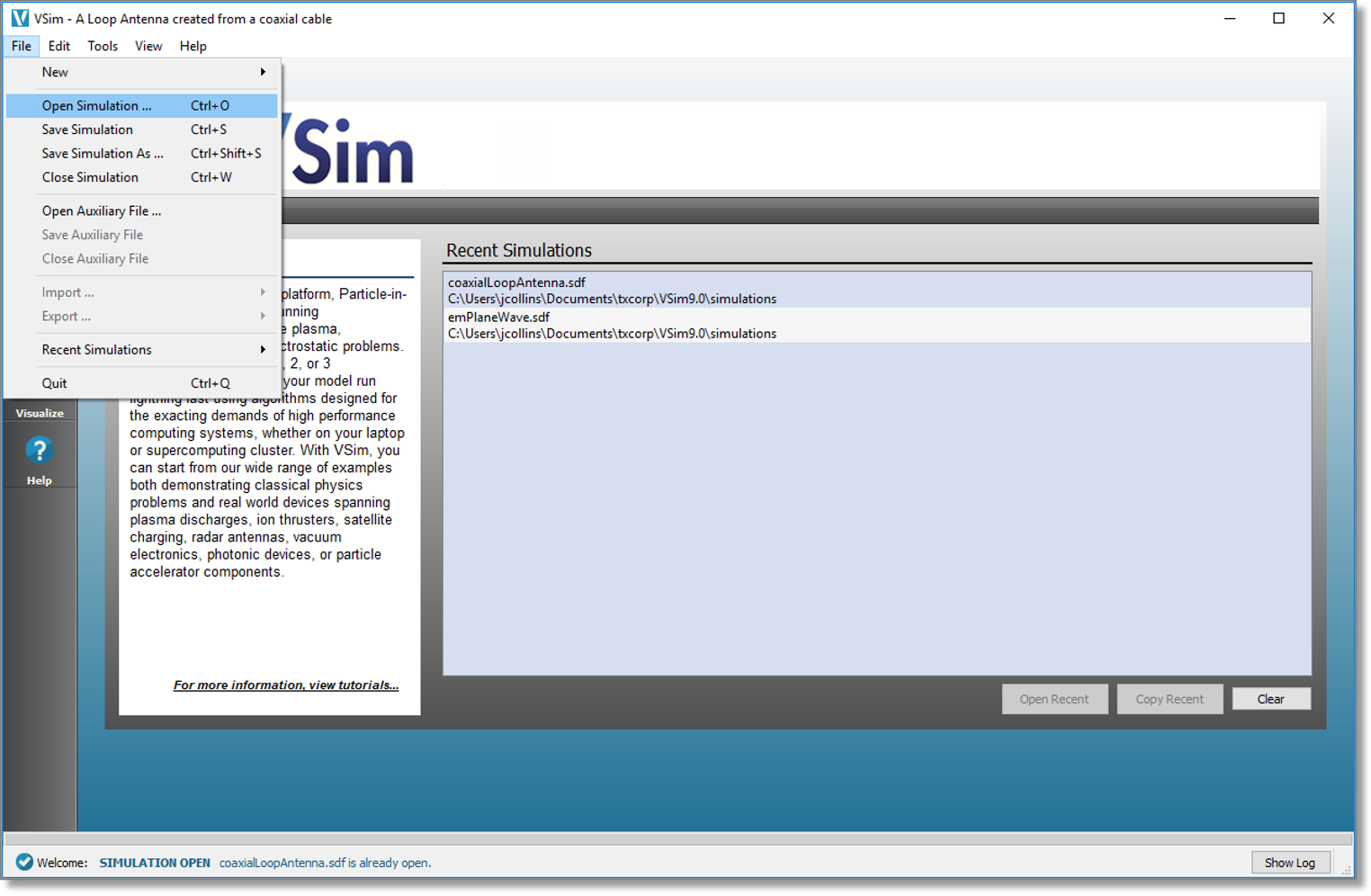Open the View menu

148,46
